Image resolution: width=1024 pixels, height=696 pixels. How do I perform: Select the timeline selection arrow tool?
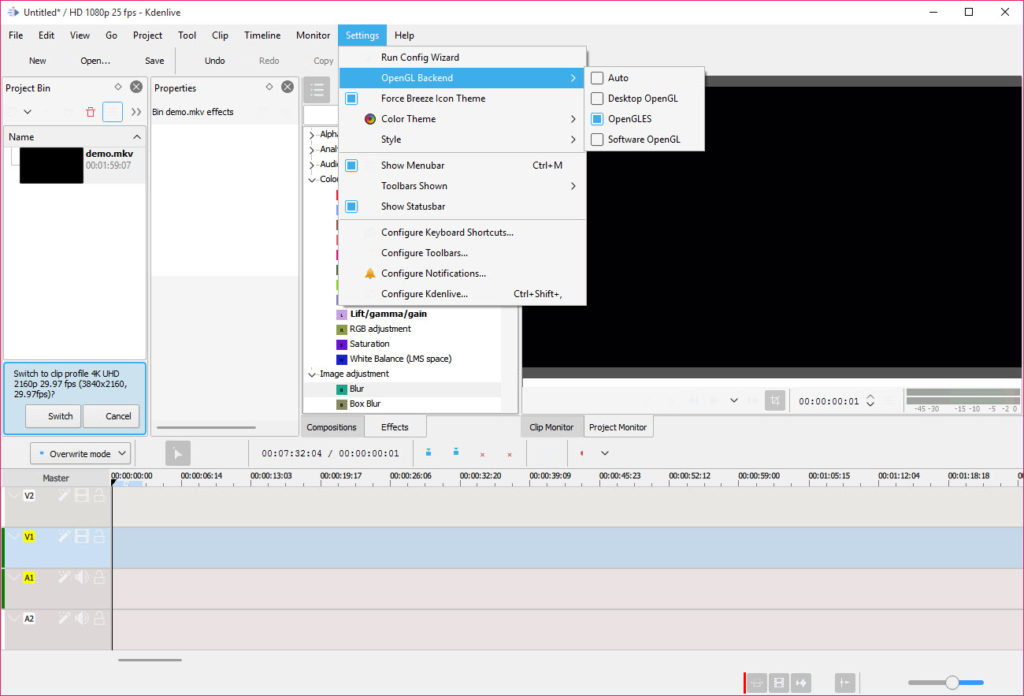[178, 453]
